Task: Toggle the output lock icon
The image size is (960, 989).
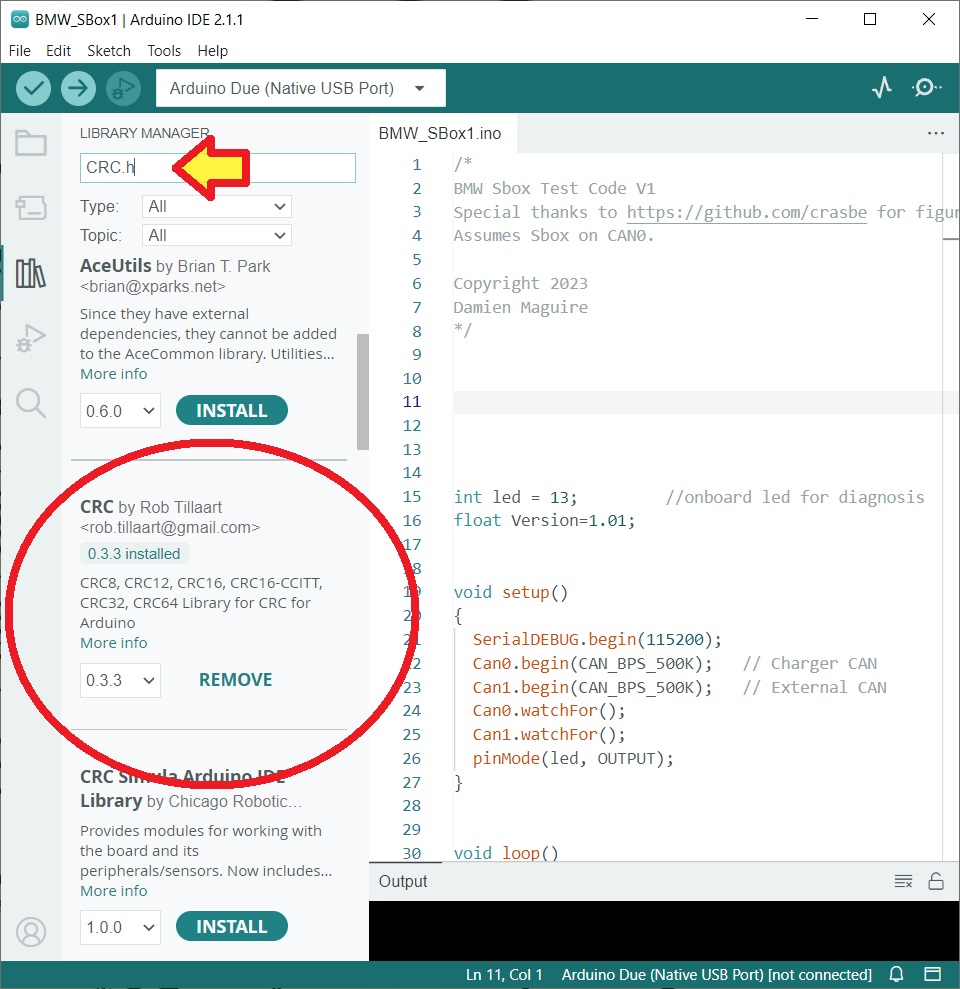Action: 936,881
